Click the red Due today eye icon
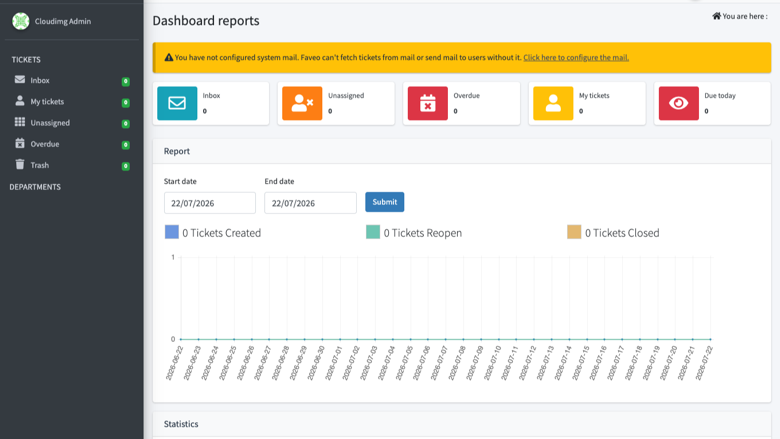The height and width of the screenshot is (439, 780). (x=679, y=103)
